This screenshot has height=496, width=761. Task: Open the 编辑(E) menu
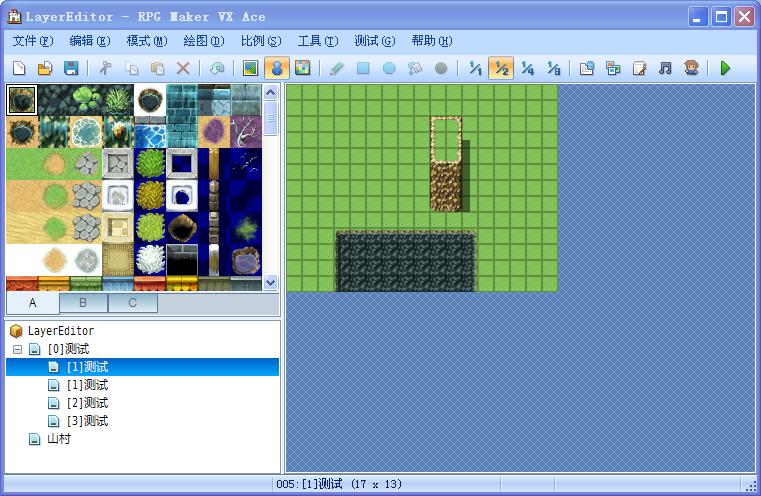tap(90, 41)
